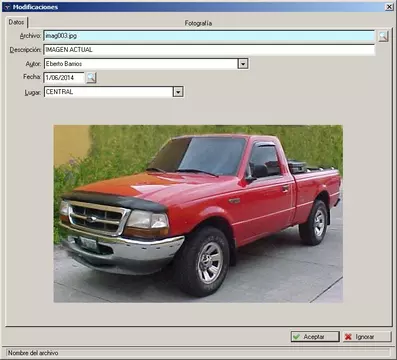Open the date lookup icon next to Fecha
Screen dimensions: 397x360
[91, 78]
